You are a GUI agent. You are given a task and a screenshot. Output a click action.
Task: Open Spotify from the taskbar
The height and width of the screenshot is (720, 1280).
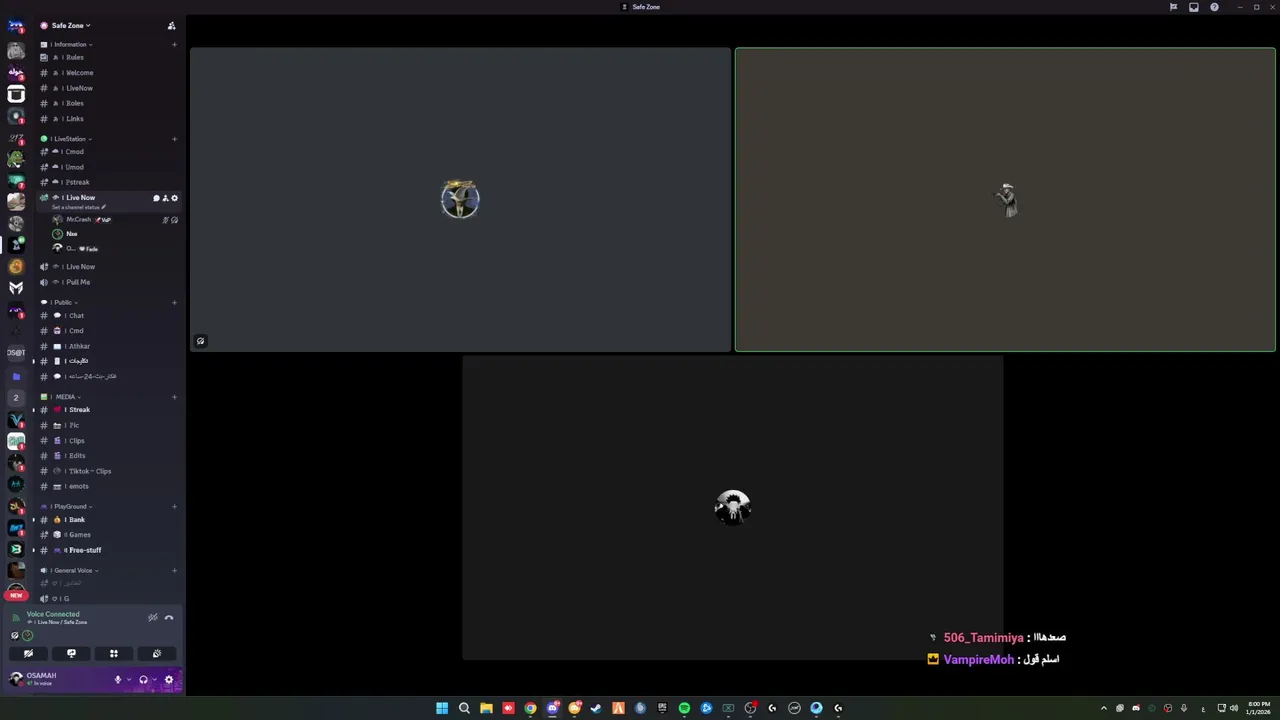(x=684, y=708)
